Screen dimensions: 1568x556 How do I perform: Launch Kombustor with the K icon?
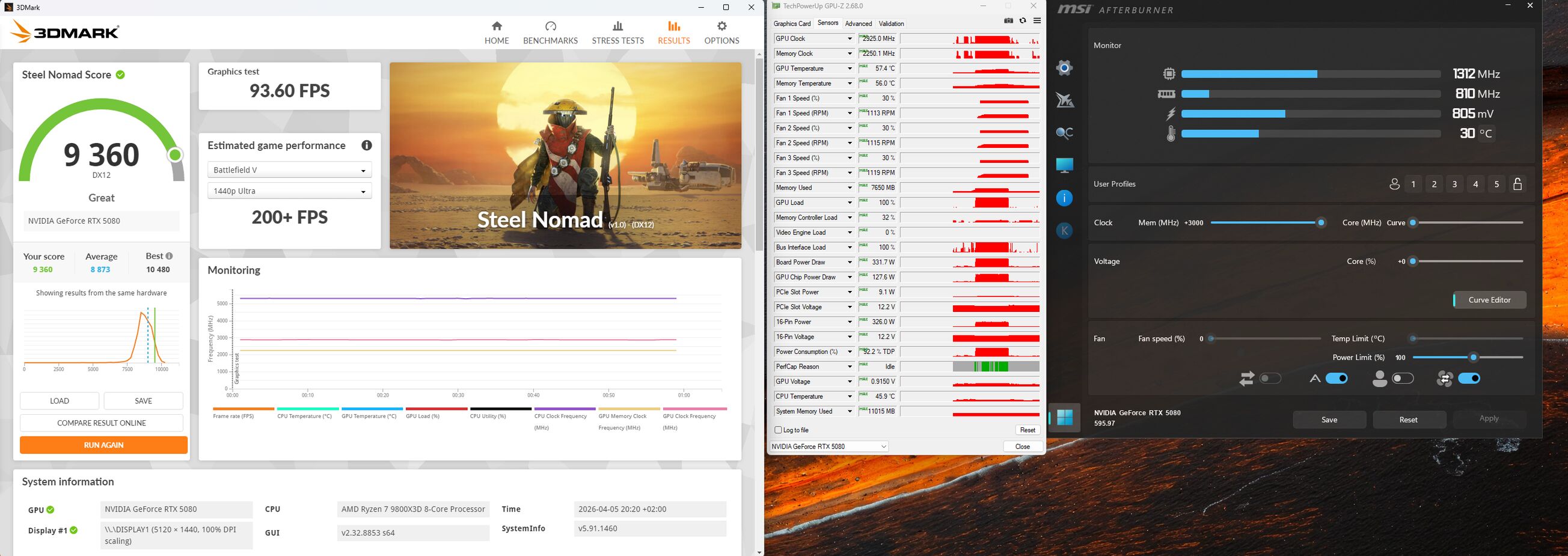pyautogui.click(x=1065, y=231)
